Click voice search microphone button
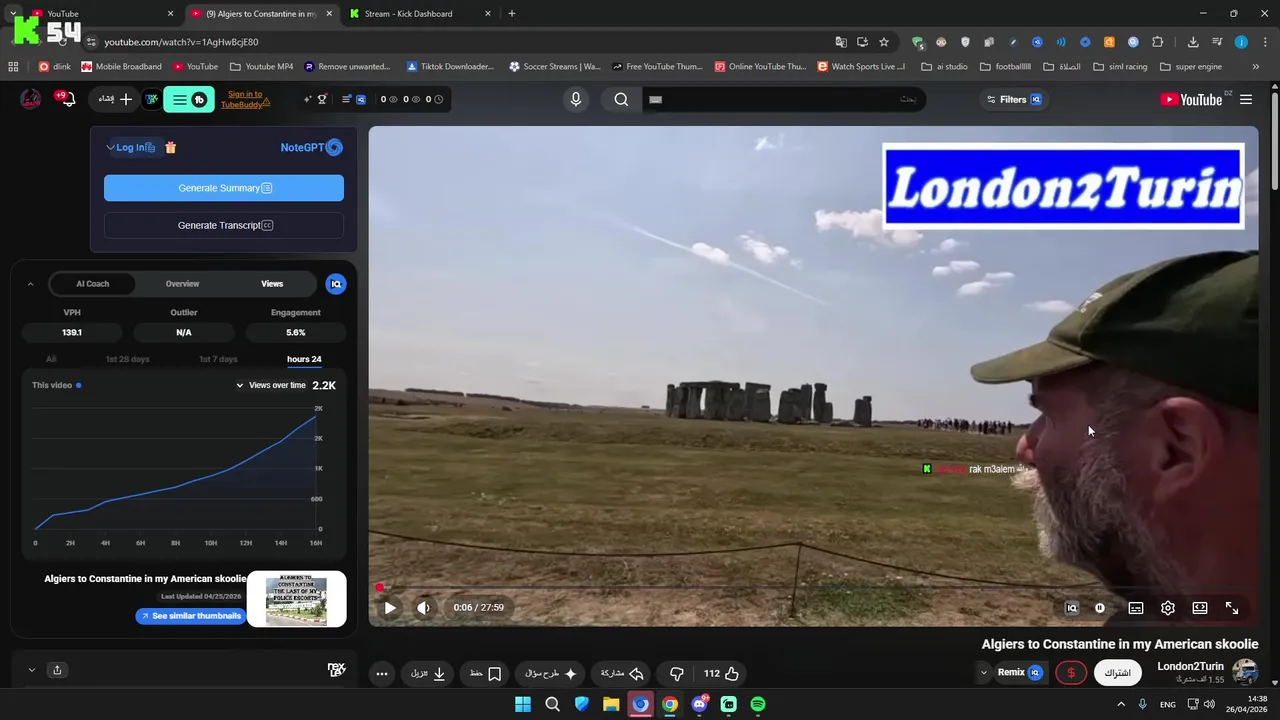 576,99
